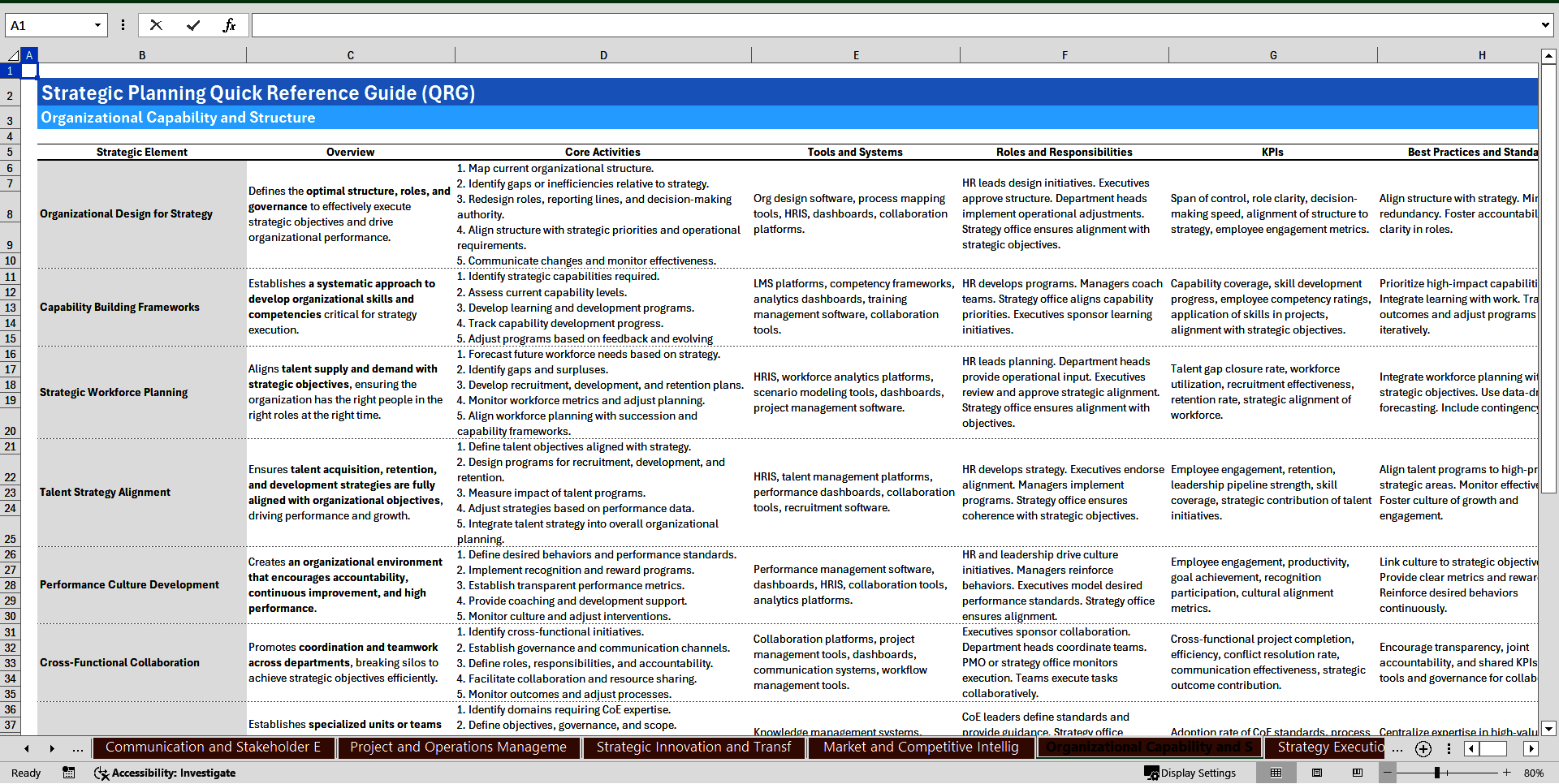Click the Enter checkmark in the formula bar
The image size is (1559, 784).
193,25
